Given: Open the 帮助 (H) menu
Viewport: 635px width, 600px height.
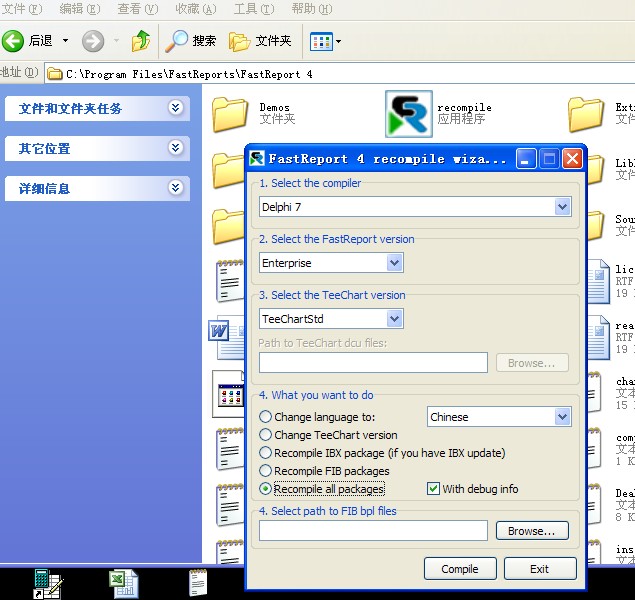Looking at the screenshot, I should tap(312, 9).
